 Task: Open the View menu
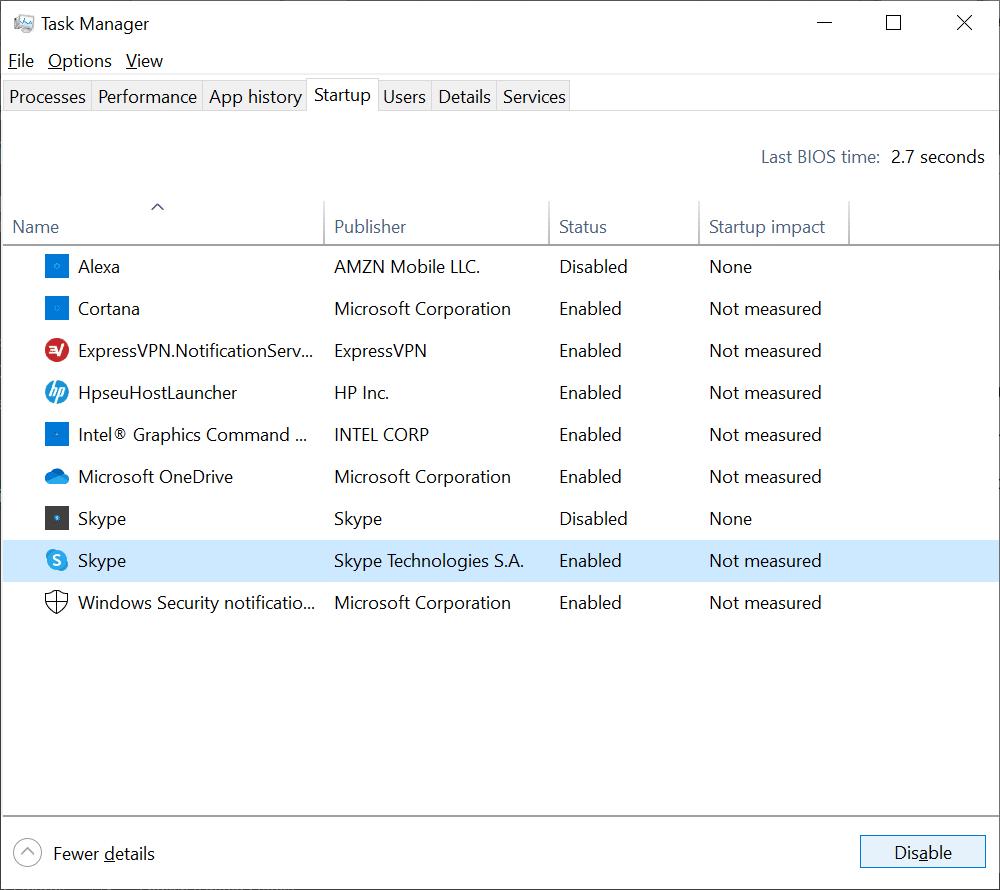click(144, 61)
